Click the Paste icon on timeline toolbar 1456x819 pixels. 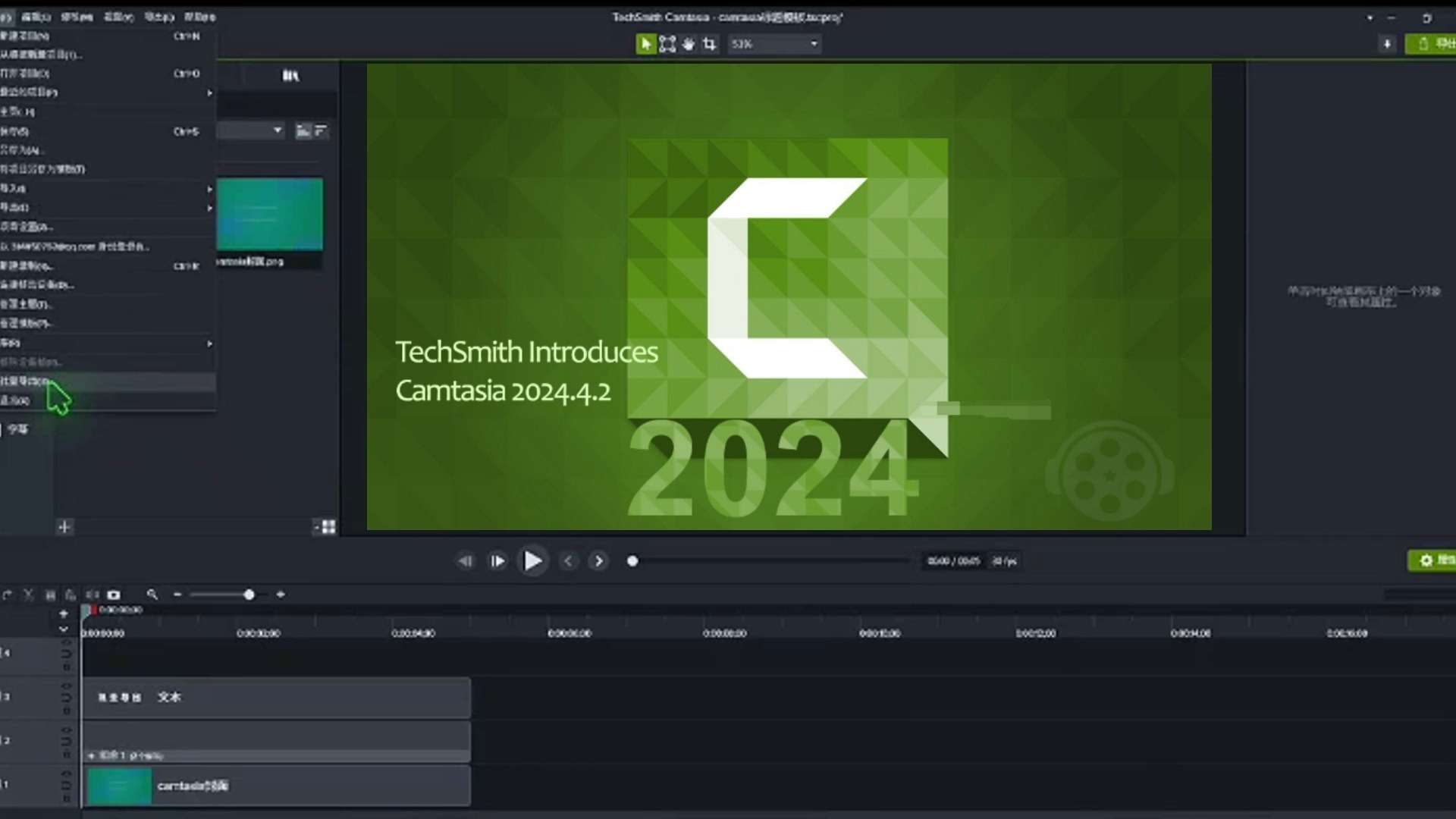click(x=71, y=595)
